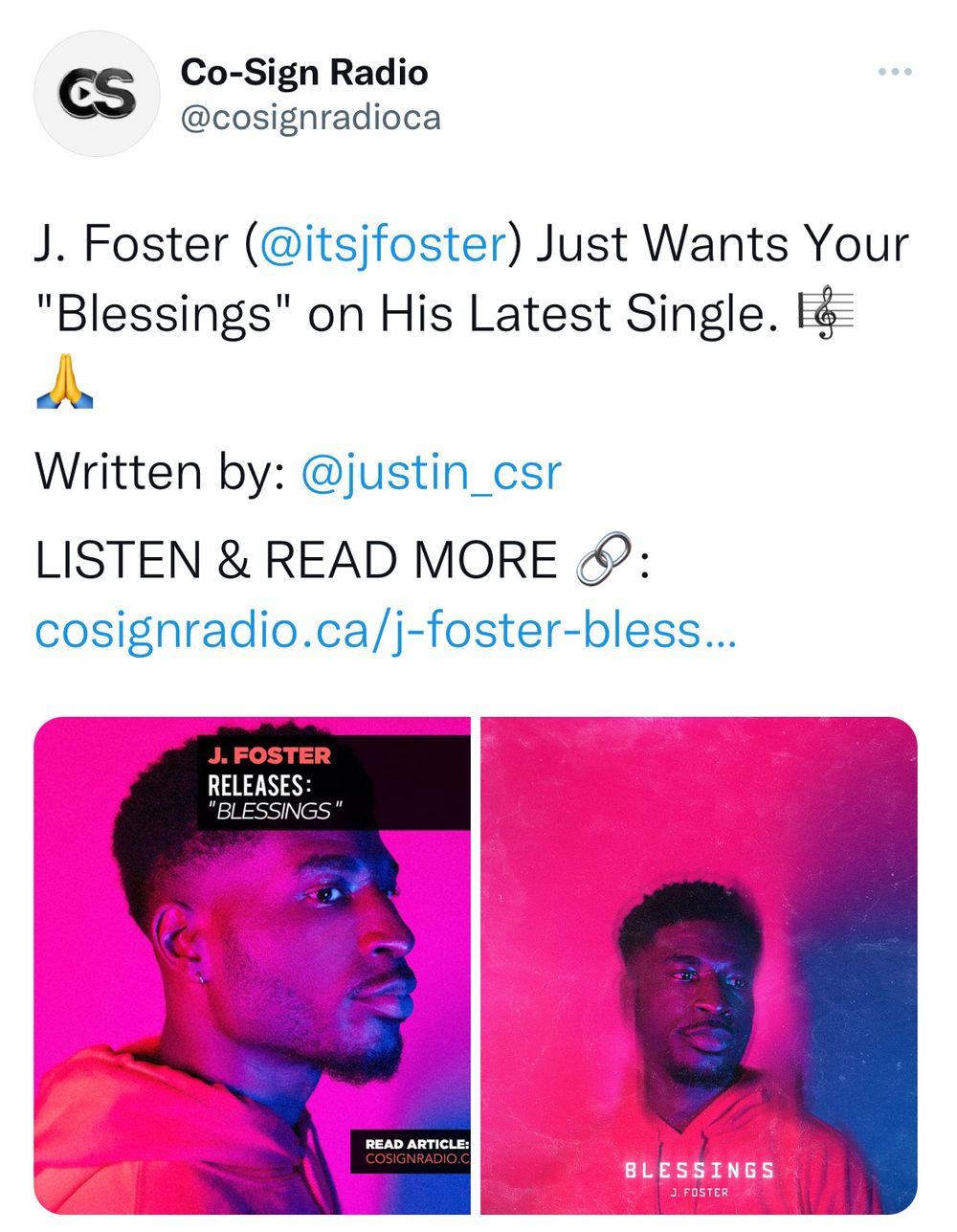Visit the @cosignradioca handle
The image size is (957, 1232).
point(311,118)
